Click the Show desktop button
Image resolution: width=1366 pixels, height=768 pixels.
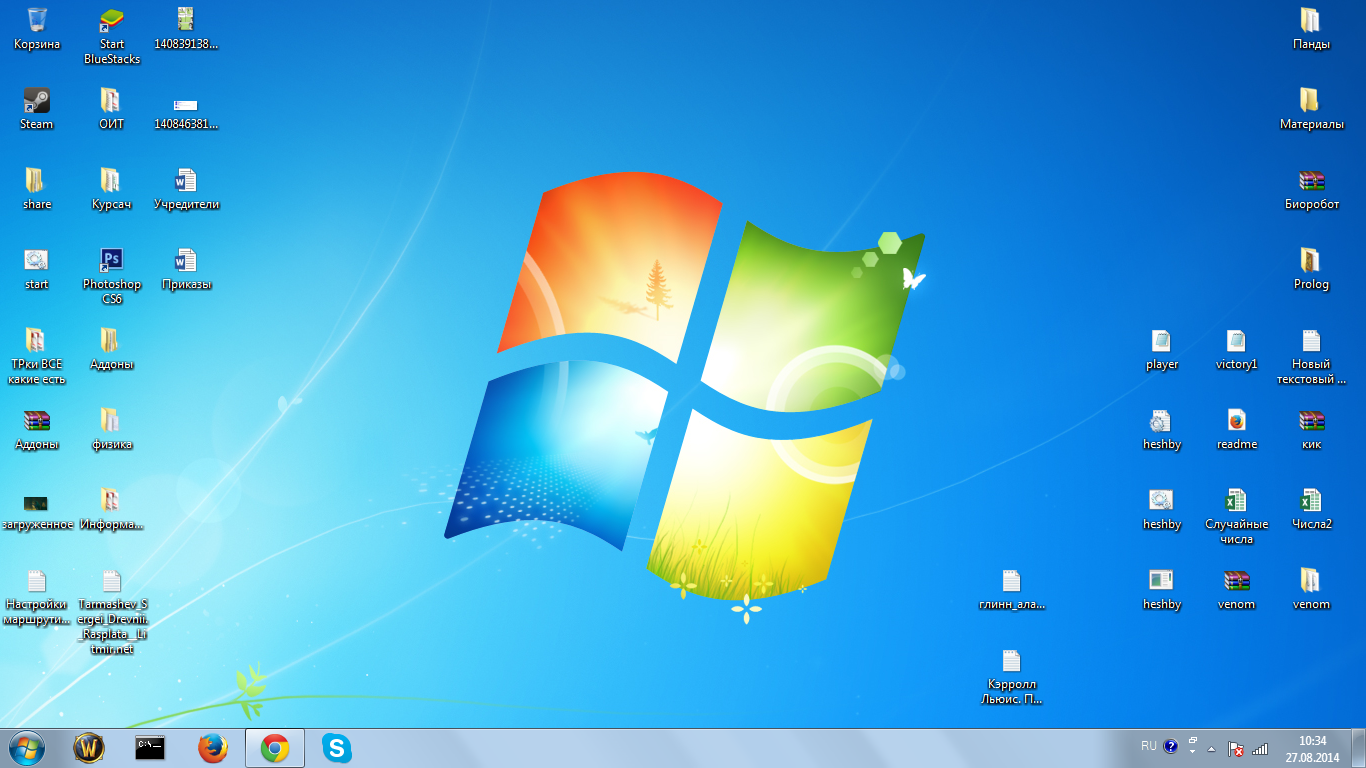point(1358,748)
